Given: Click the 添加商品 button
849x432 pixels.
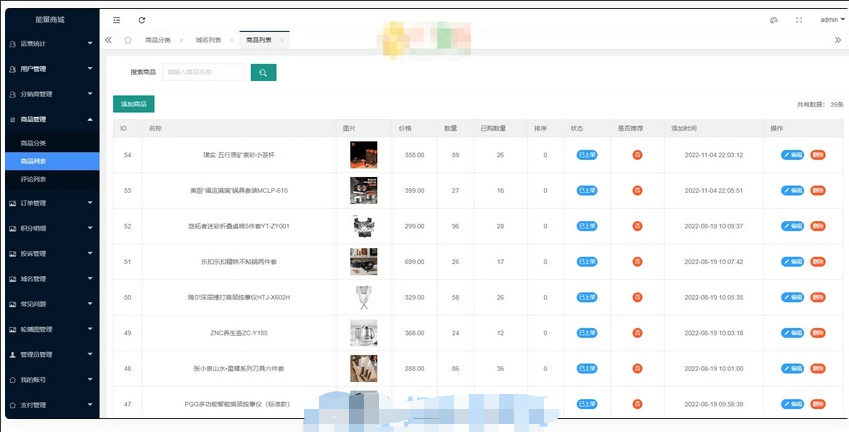Looking at the screenshot, I should tap(134, 104).
